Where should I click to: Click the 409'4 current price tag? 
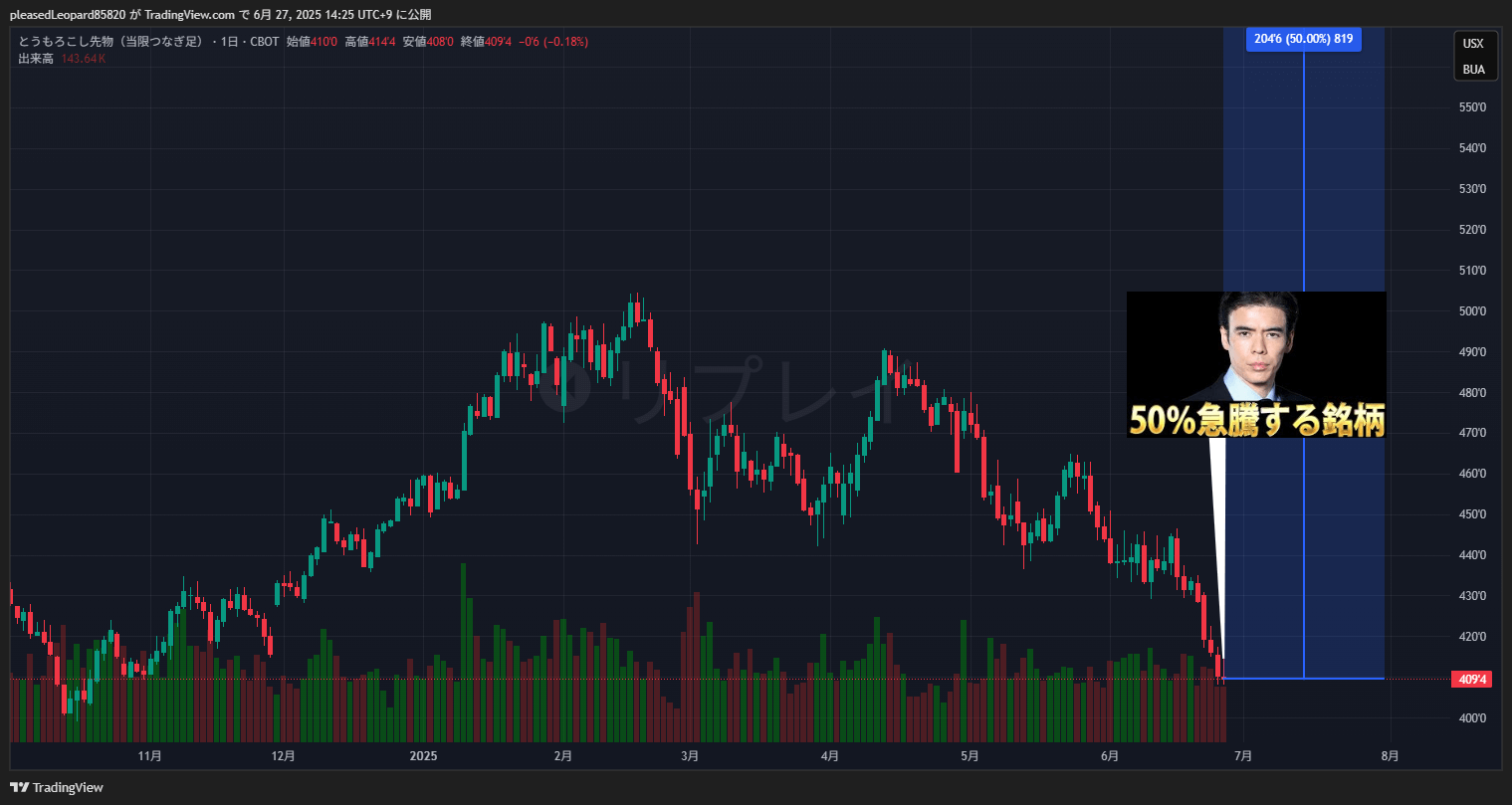(x=1473, y=680)
